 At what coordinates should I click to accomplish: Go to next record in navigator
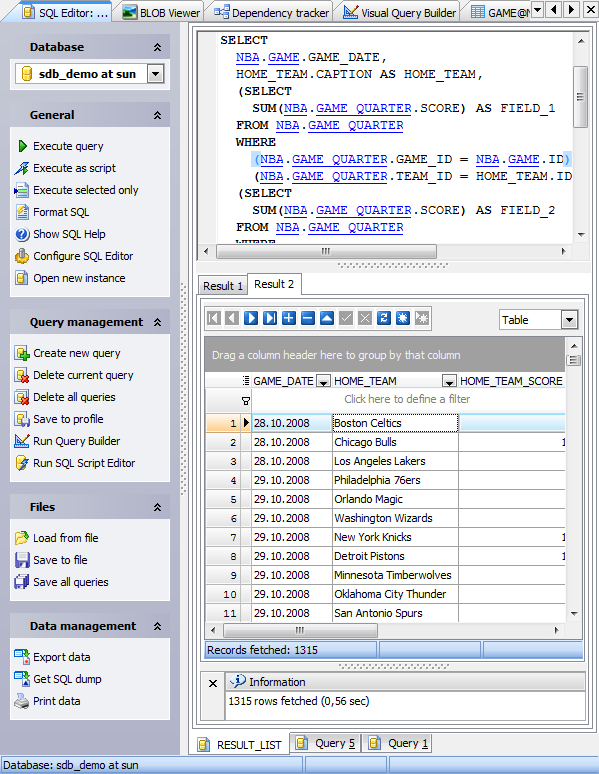pos(251,318)
